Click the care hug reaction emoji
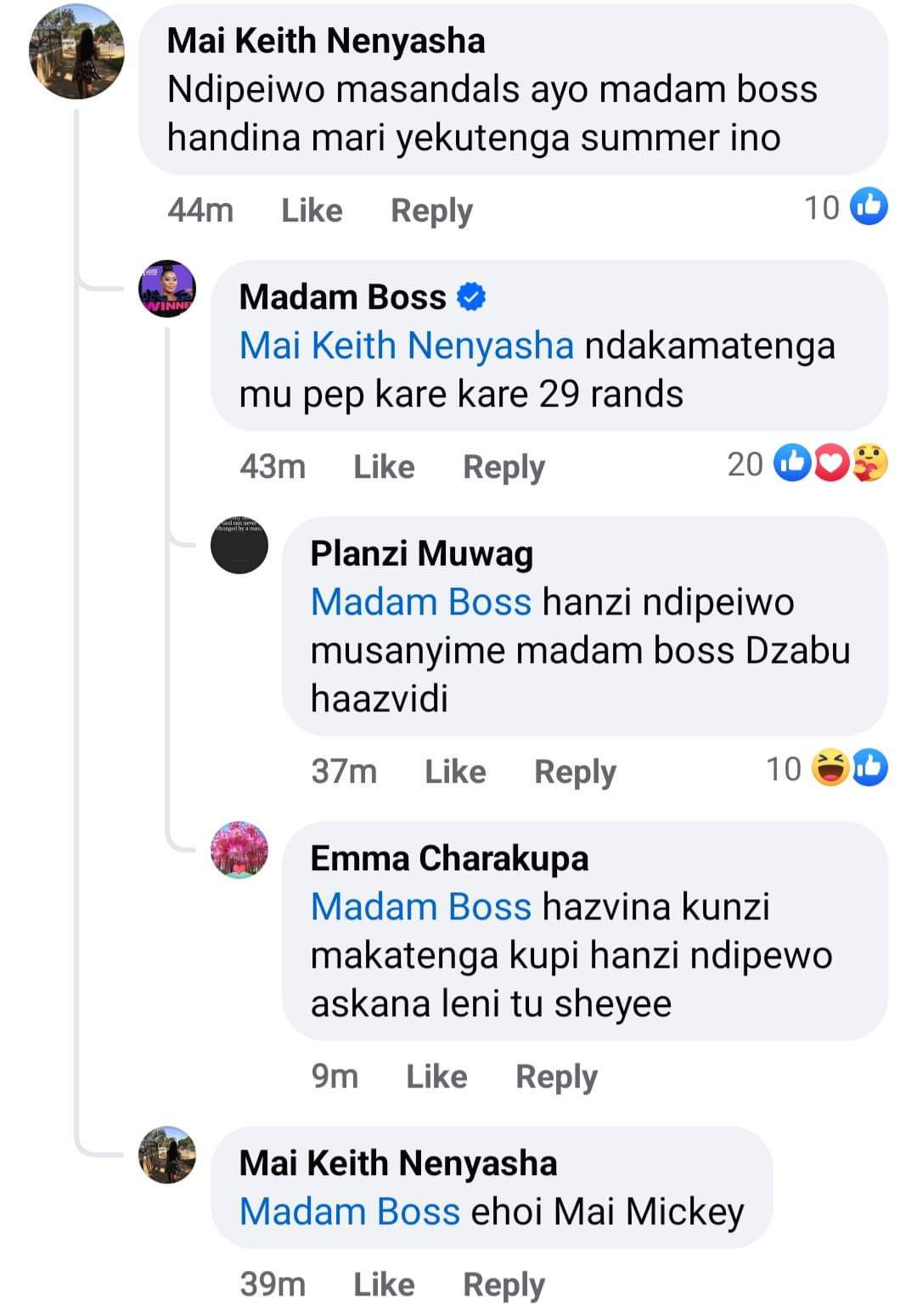Image resolution: width=917 pixels, height=1316 pixels. pyautogui.click(x=869, y=464)
